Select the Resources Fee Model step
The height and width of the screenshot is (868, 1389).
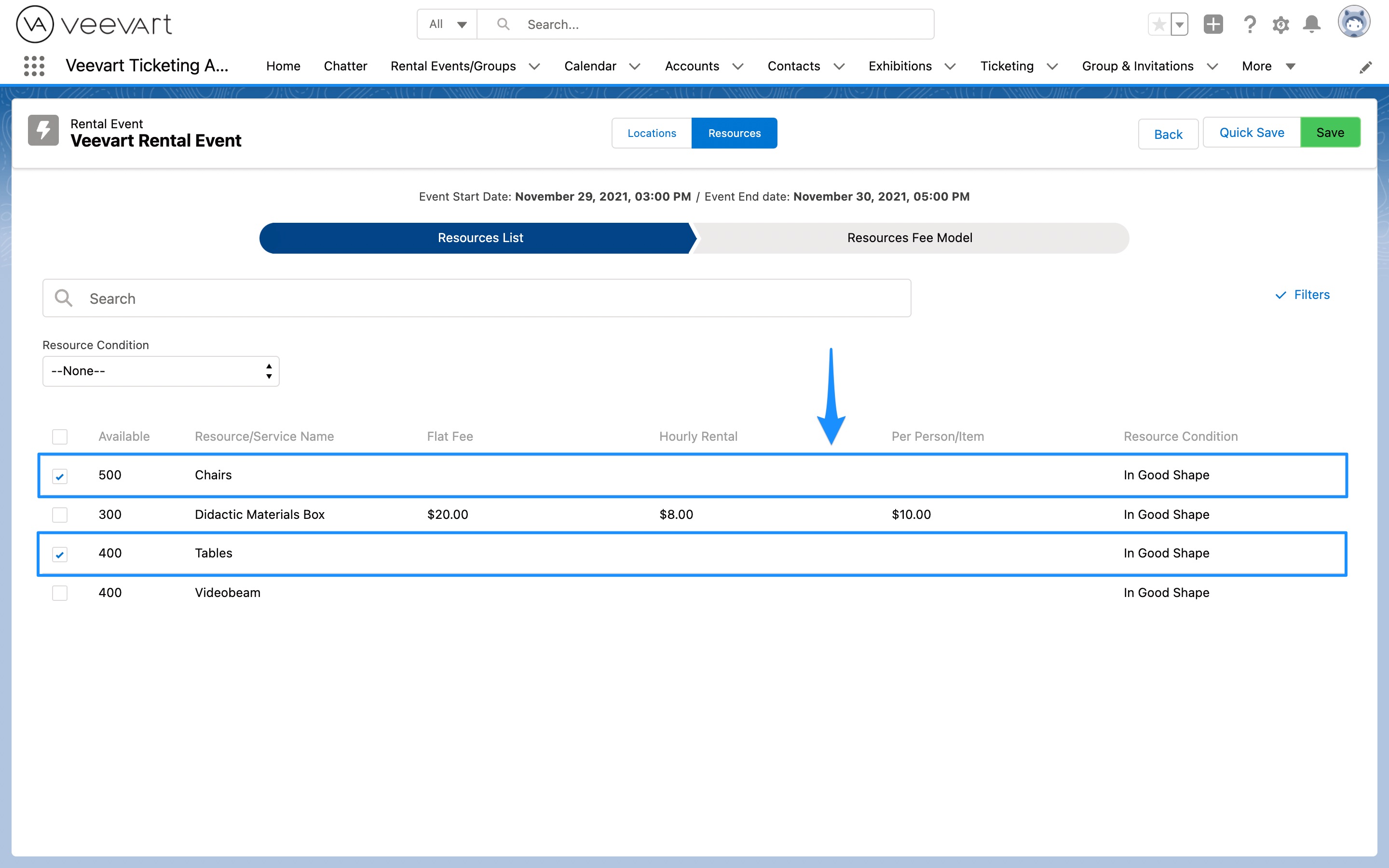tap(909, 238)
